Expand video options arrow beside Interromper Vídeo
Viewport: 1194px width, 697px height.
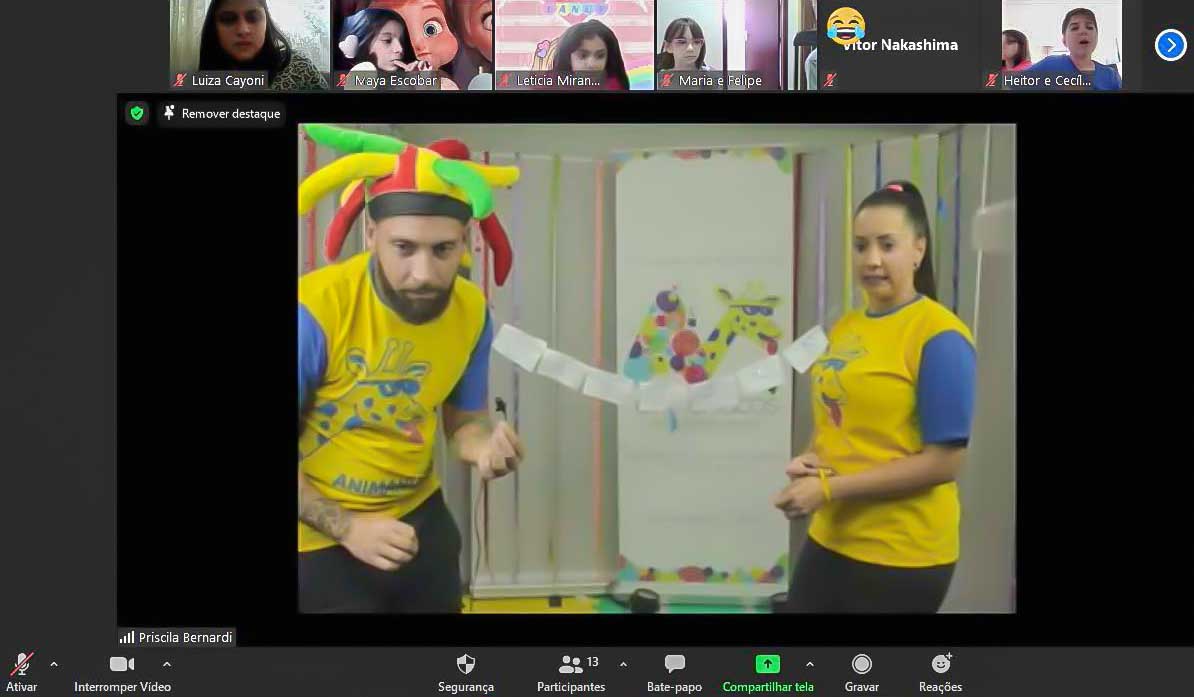click(167, 664)
